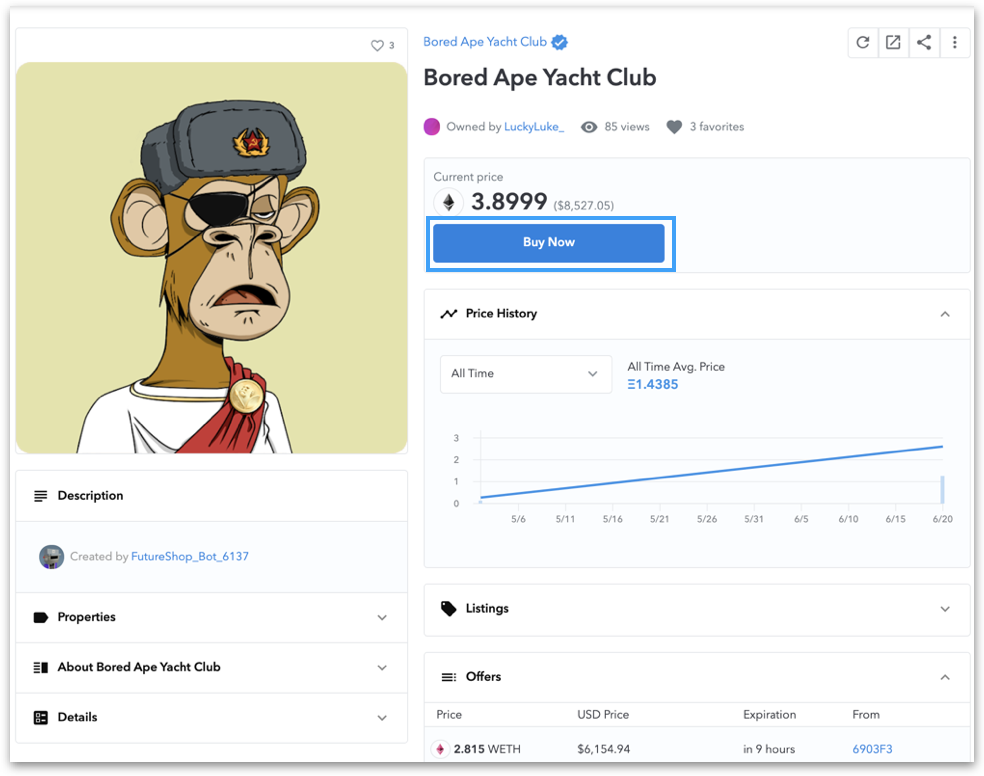Open item in new window icon
The width and height of the screenshot is (984, 776).
point(893,43)
